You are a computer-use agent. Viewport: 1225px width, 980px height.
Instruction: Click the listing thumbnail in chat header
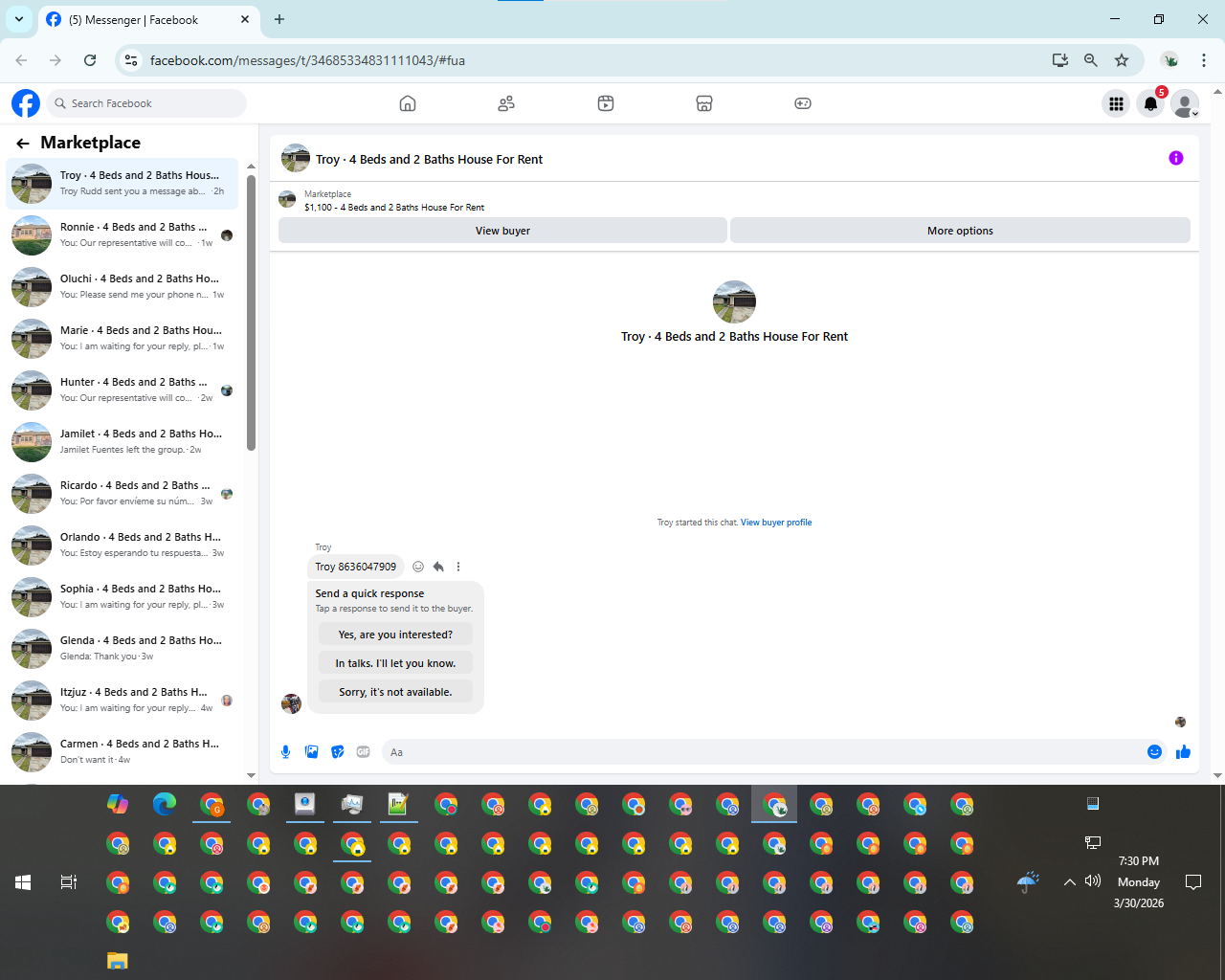[296, 159]
